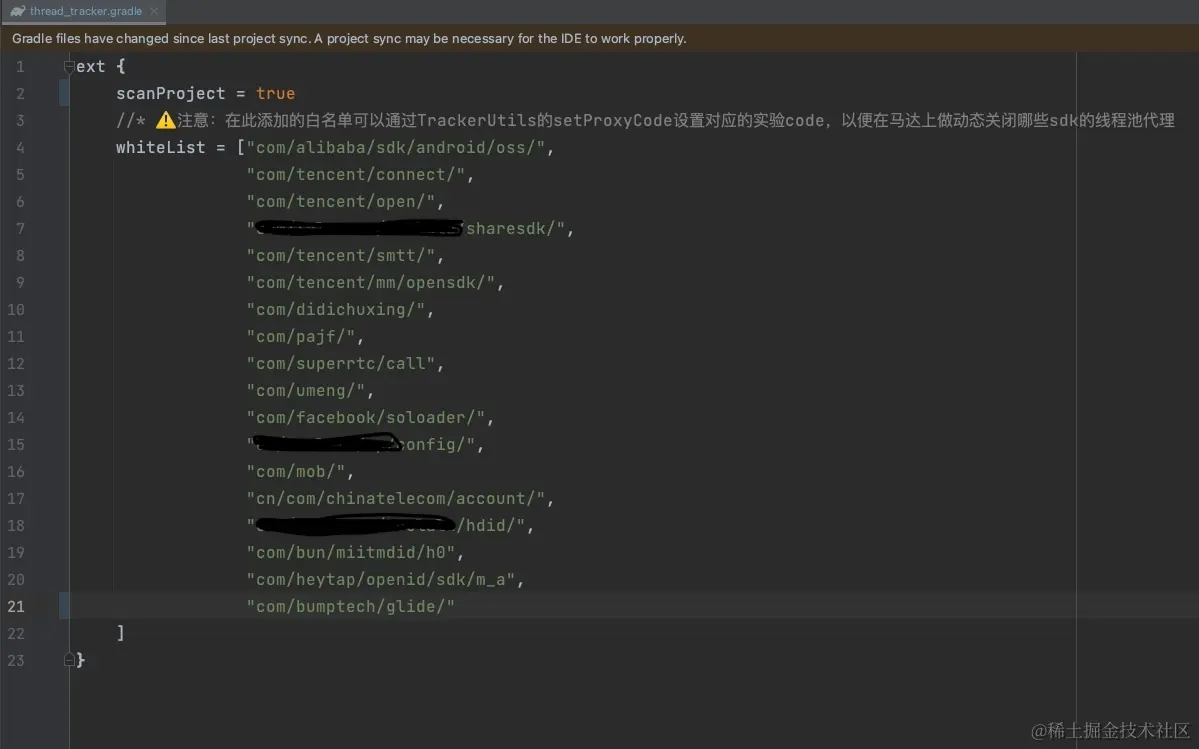Click the closing bracket on line 22
This screenshot has height=749, width=1199.
[x=121, y=633]
